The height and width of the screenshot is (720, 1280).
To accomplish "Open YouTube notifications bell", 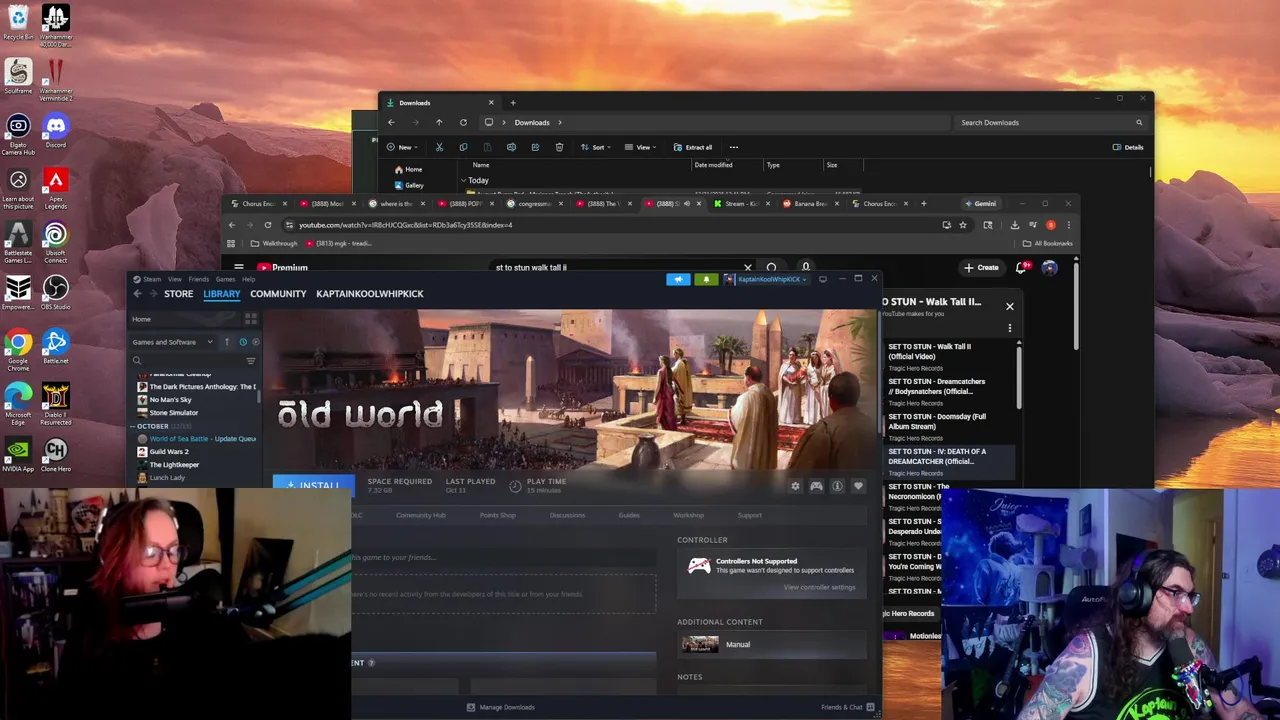I will 1022,268.
